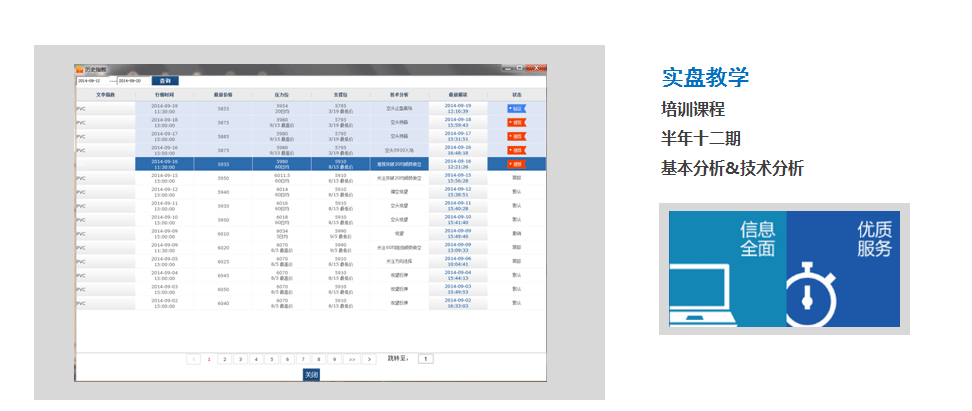
Task: Open page 4 of the results
Action: [255, 359]
